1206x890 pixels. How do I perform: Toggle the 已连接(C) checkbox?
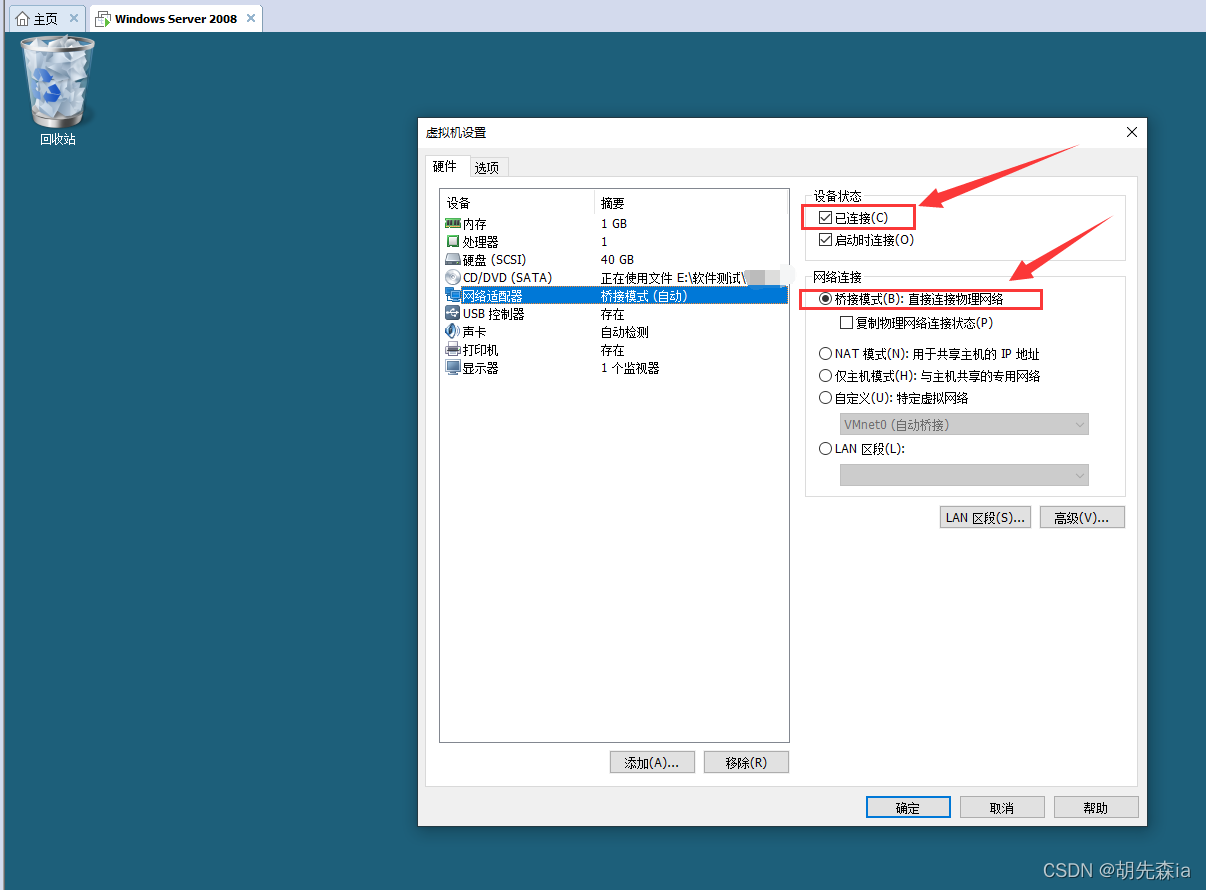[825, 218]
